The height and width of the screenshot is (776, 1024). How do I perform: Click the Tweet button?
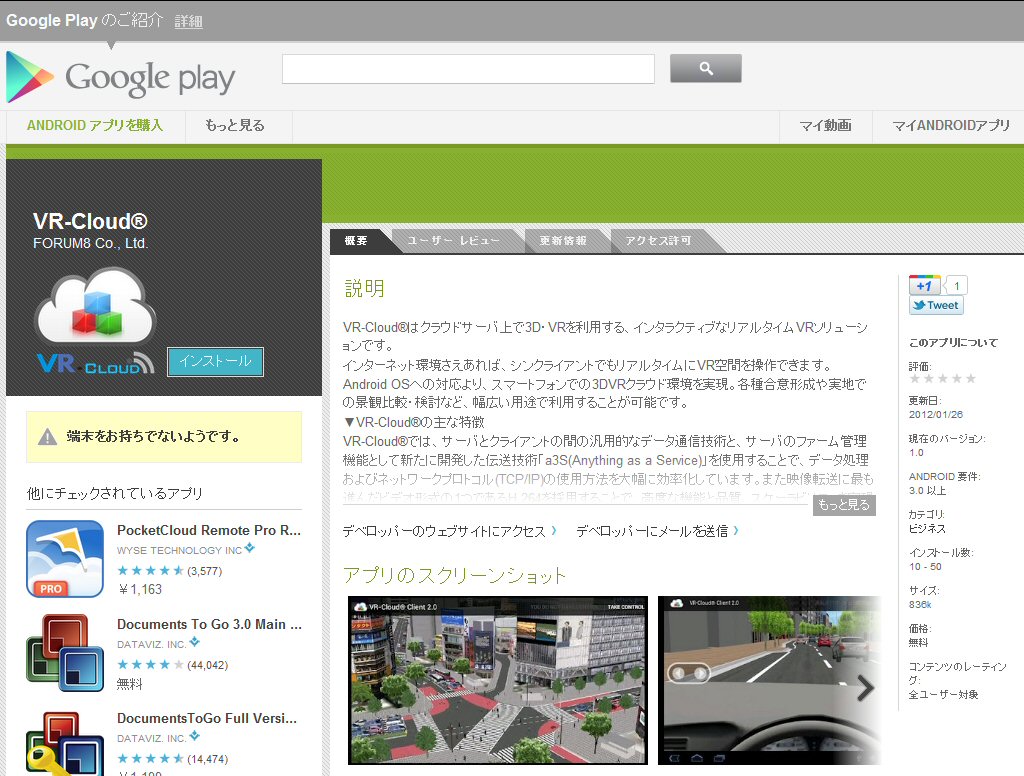click(936, 305)
